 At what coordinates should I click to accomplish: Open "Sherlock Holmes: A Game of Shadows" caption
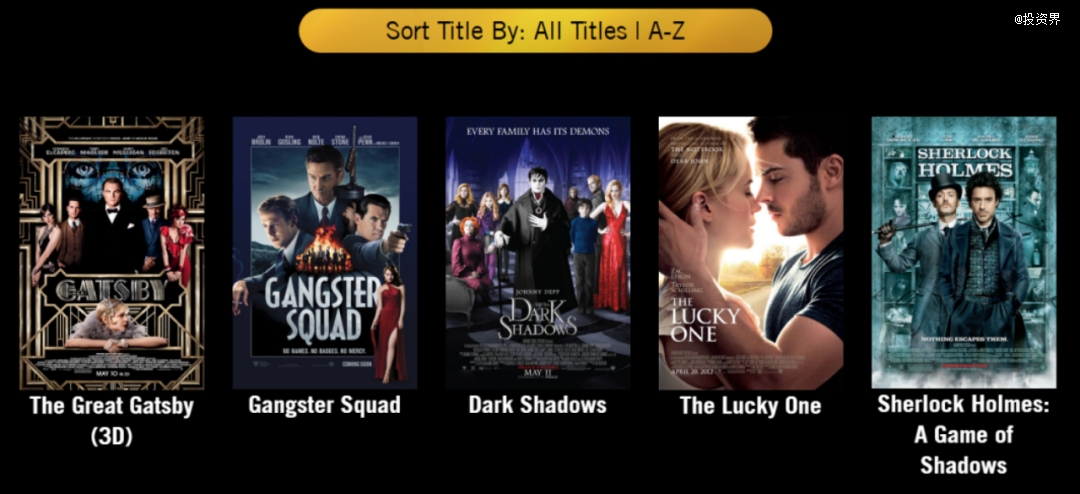coord(964,435)
